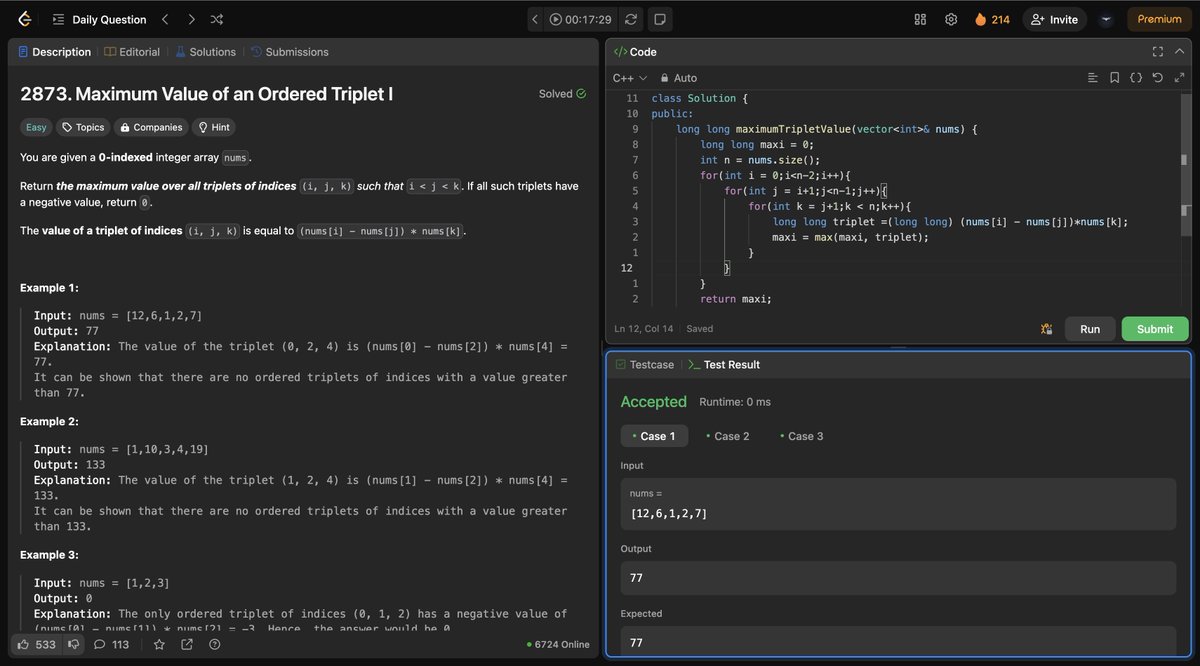
Task: Click the Premium button
Action: [1159, 19]
